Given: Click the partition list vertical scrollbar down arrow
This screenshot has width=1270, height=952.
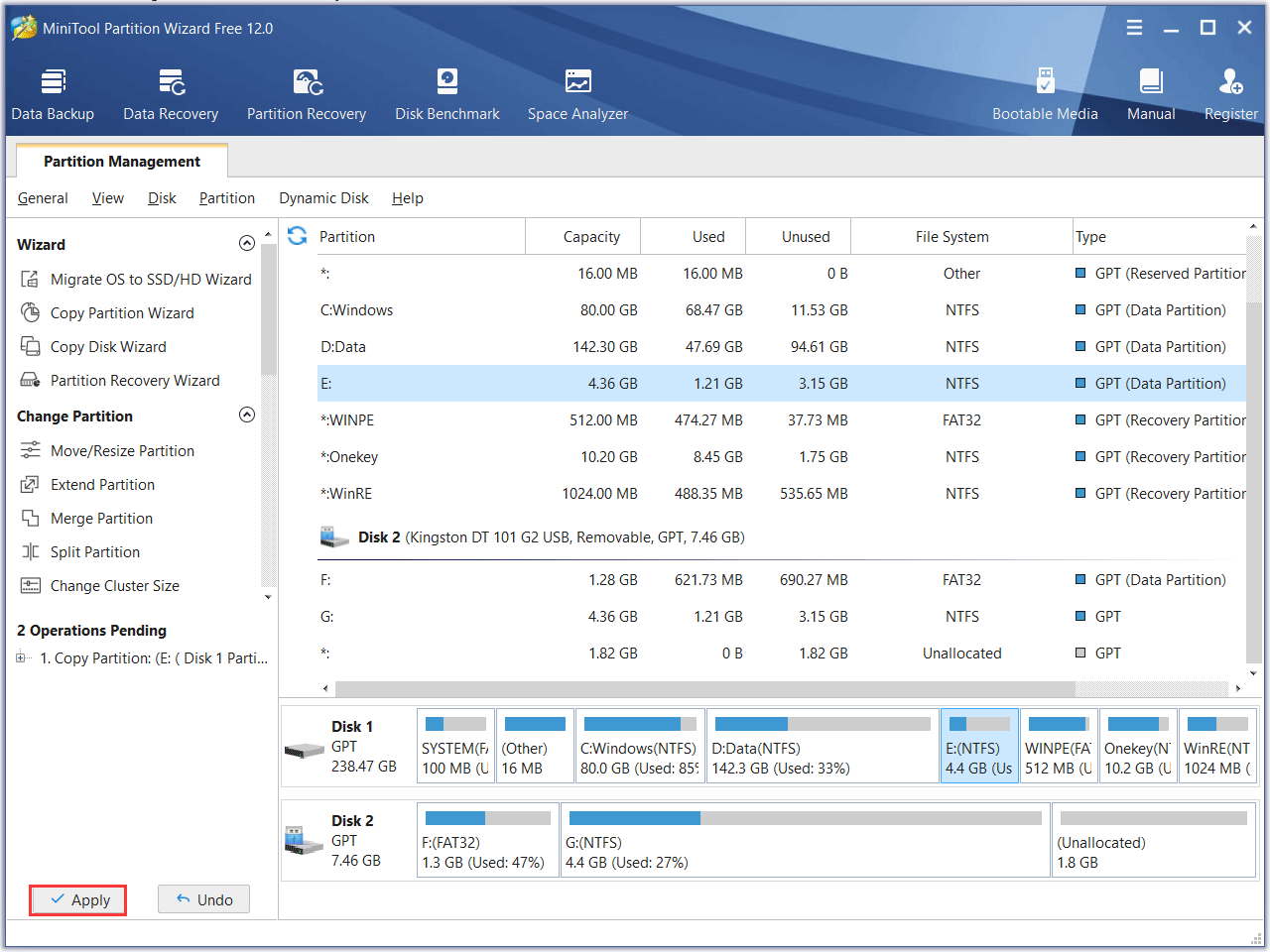Looking at the screenshot, I should pos(1254,673).
